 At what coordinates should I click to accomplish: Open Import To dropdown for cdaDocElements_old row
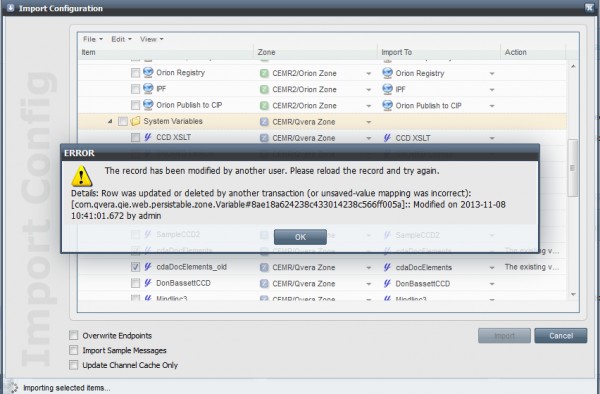pos(492,268)
